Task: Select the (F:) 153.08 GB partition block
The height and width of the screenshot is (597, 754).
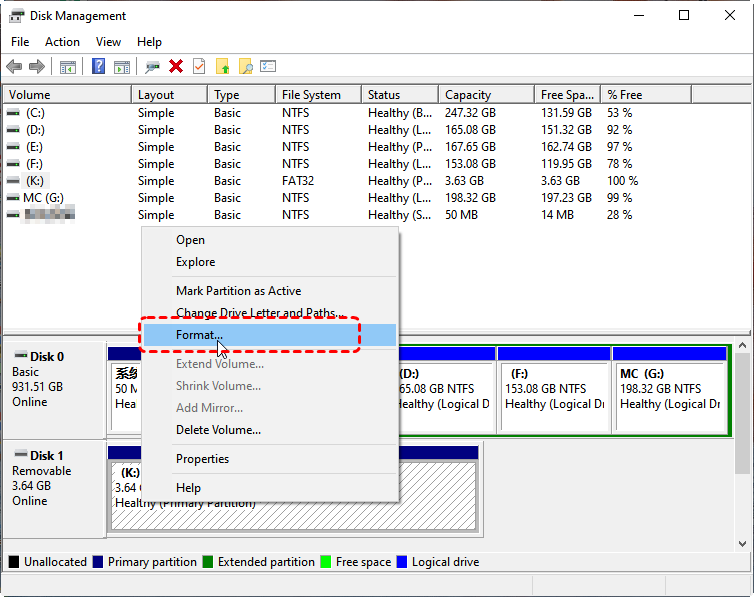Action: coord(554,390)
